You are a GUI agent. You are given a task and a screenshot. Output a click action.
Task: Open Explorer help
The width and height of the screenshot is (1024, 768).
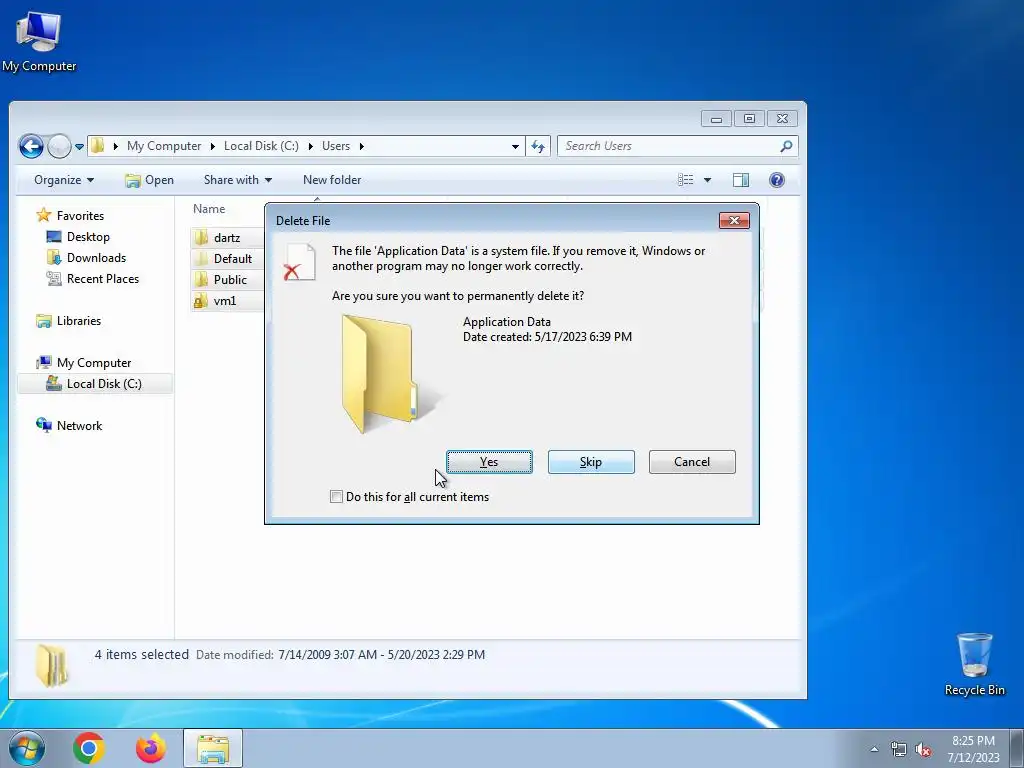pos(776,180)
